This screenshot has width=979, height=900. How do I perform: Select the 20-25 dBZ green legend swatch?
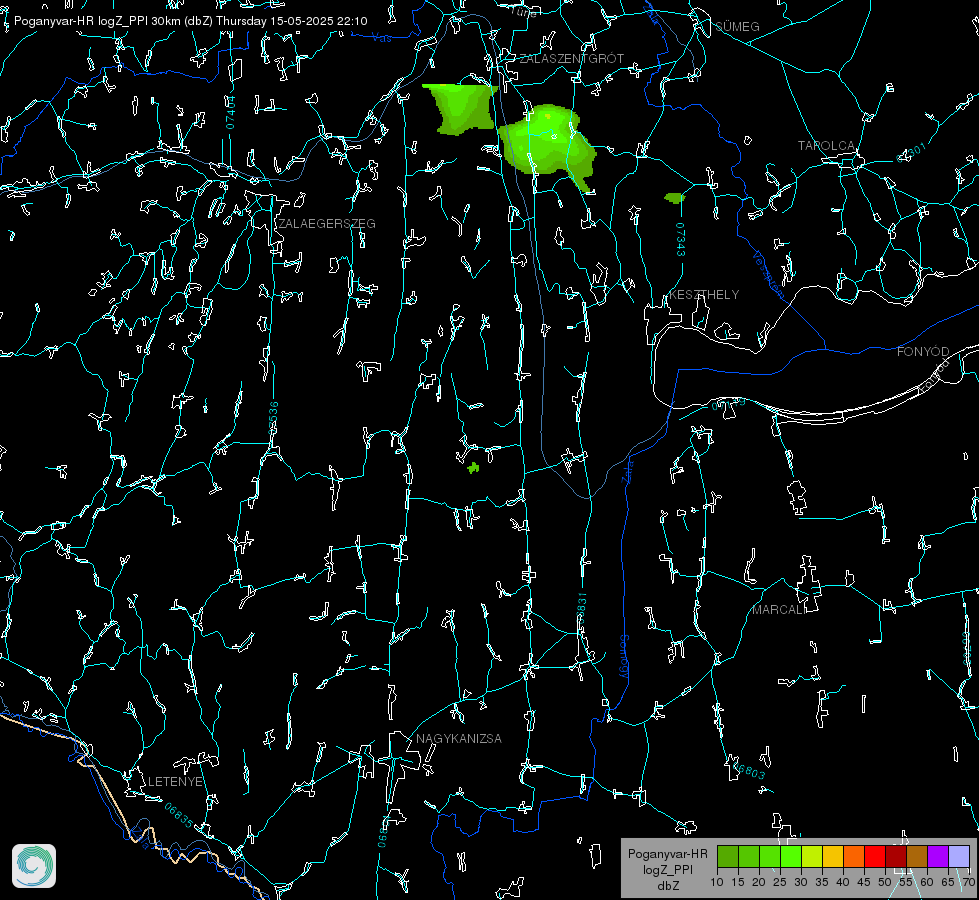pyautogui.click(x=770, y=857)
